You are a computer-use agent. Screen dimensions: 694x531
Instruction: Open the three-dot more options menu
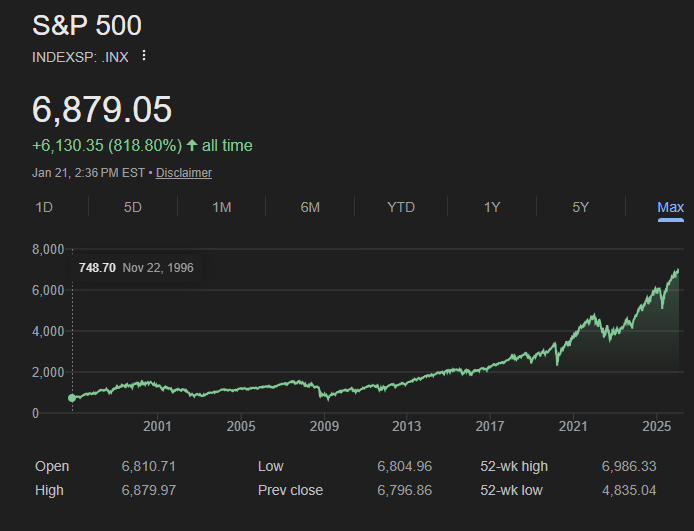tap(144, 56)
